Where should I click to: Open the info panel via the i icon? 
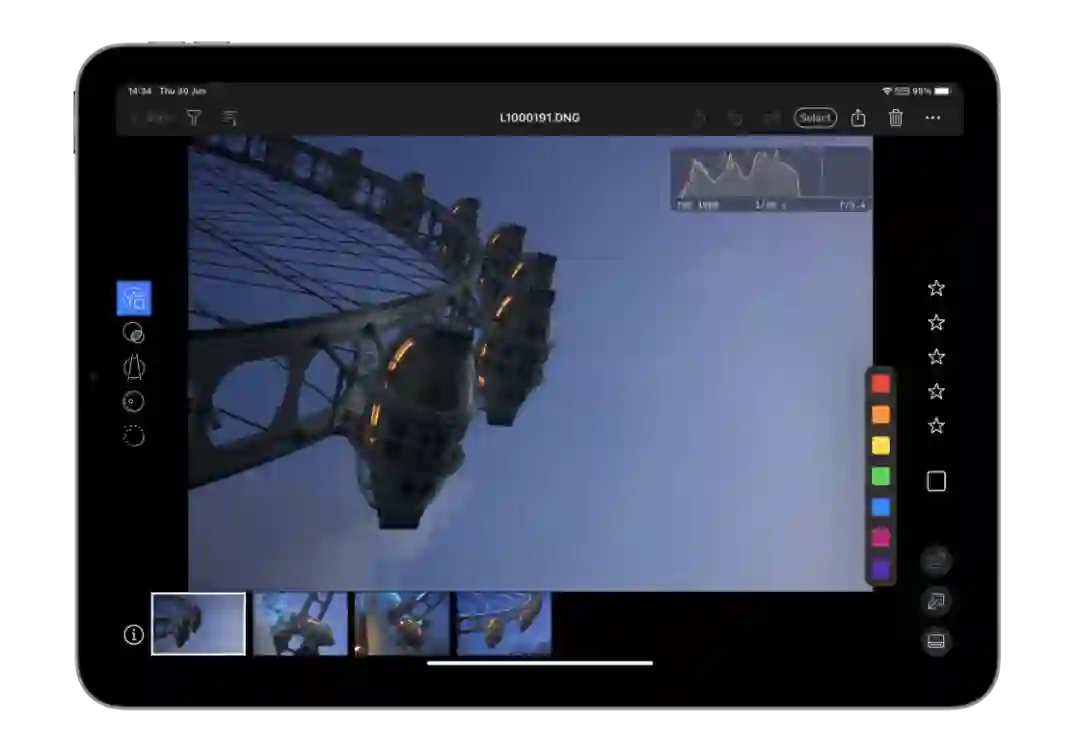[134, 635]
